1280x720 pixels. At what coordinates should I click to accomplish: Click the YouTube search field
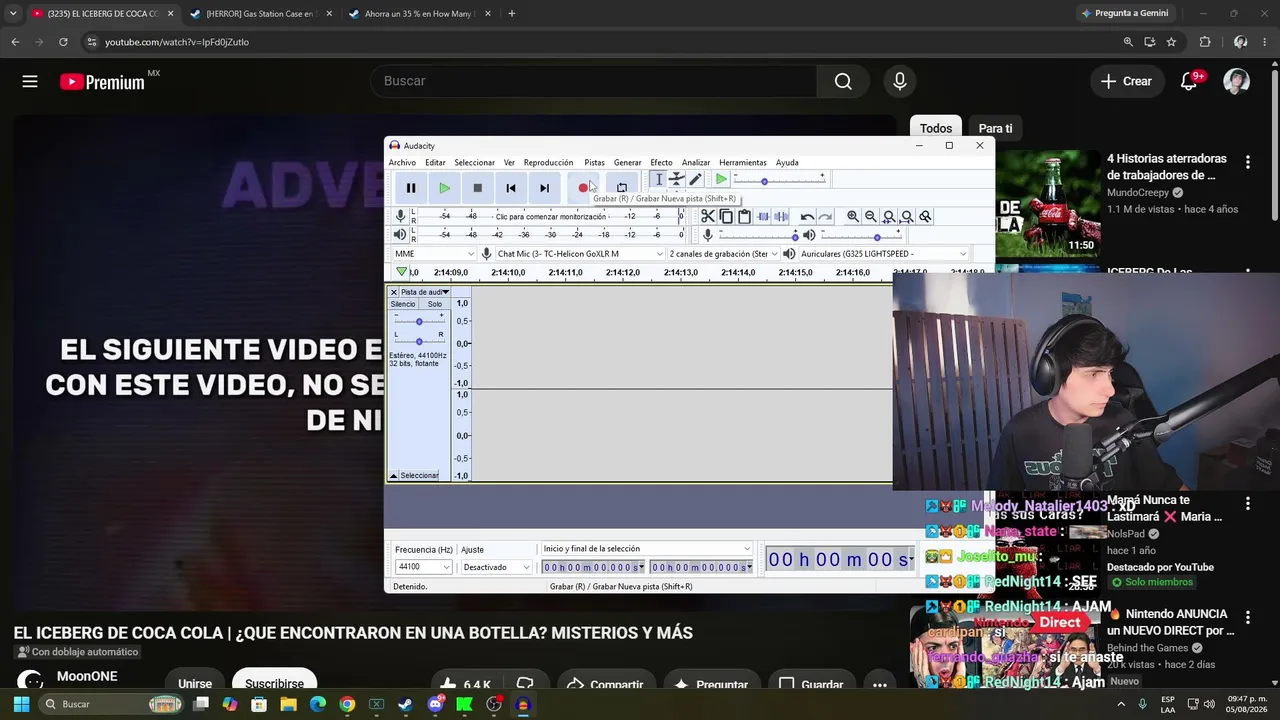pos(594,81)
